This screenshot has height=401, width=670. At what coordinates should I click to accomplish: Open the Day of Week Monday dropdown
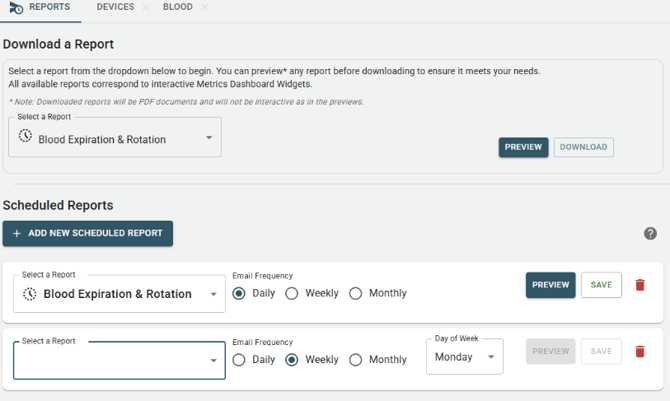pyautogui.click(x=491, y=357)
